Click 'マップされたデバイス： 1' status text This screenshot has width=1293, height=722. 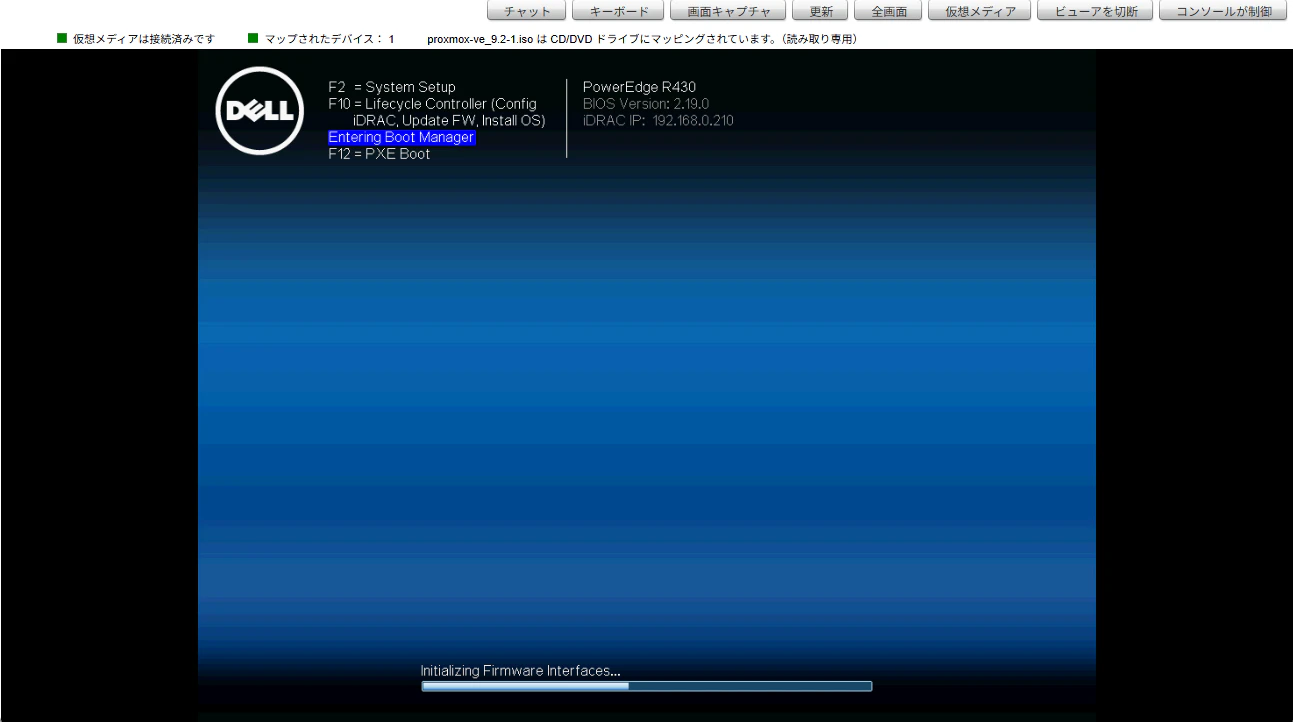[329, 38]
